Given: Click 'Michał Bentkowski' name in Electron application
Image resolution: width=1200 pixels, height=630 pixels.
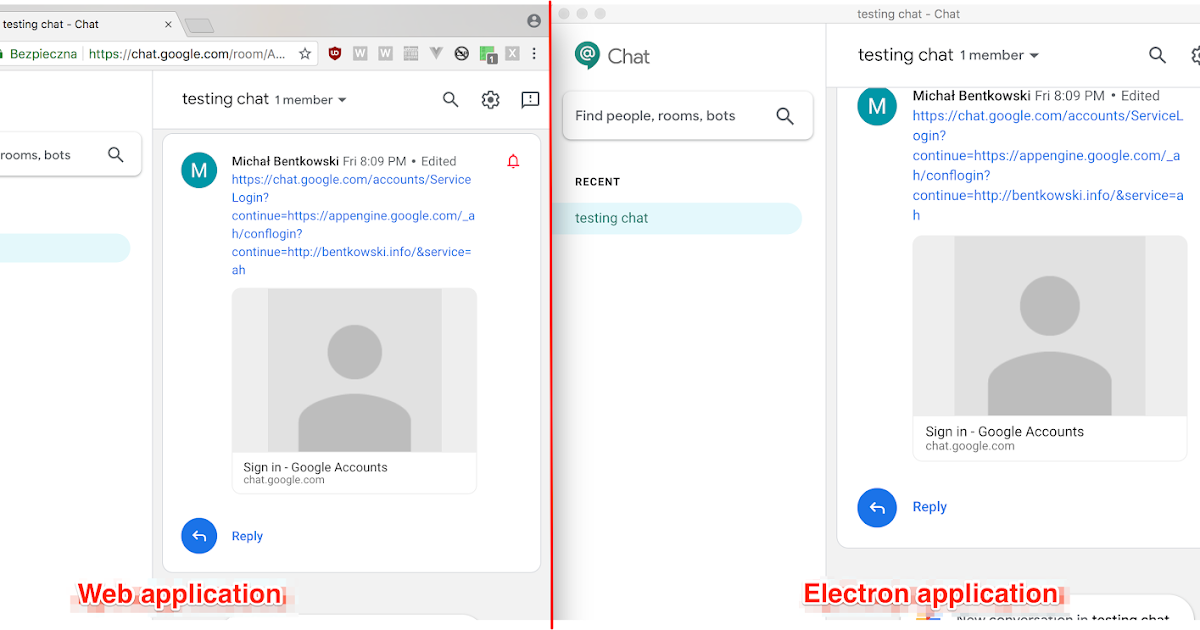Looking at the screenshot, I should (971, 96).
